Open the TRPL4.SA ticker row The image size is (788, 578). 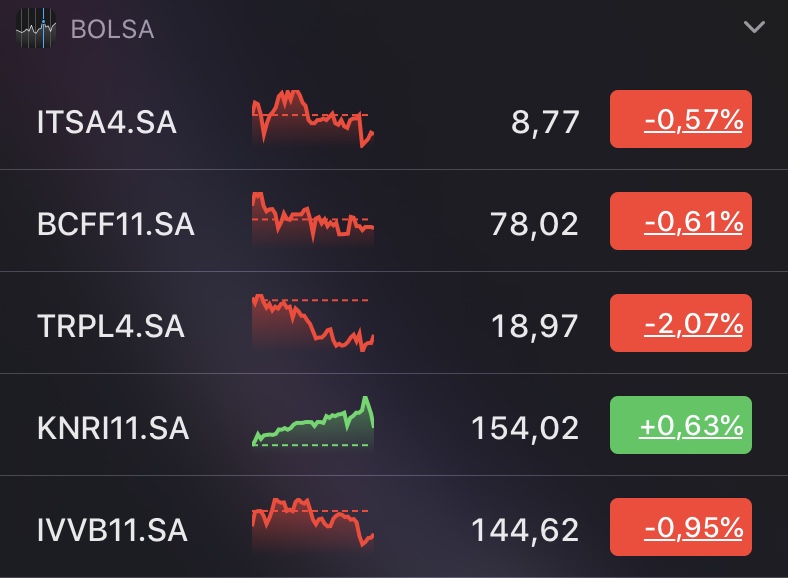point(394,323)
